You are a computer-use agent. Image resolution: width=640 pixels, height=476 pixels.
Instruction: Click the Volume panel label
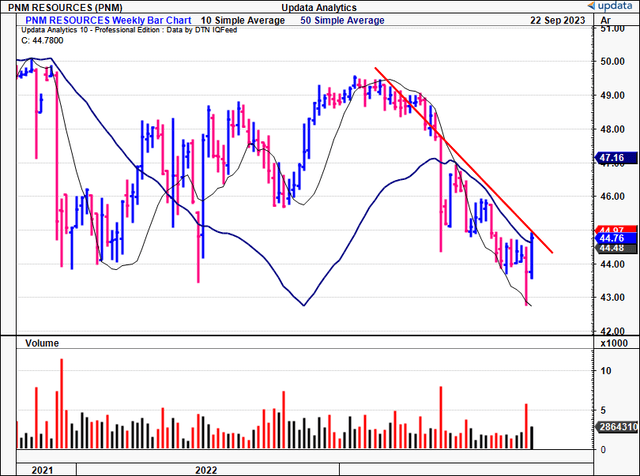pyautogui.click(x=42, y=343)
